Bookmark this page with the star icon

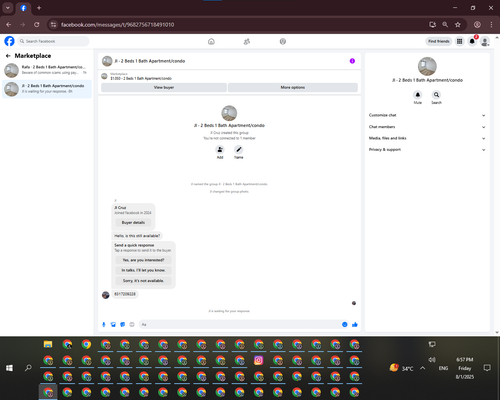(458, 24)
